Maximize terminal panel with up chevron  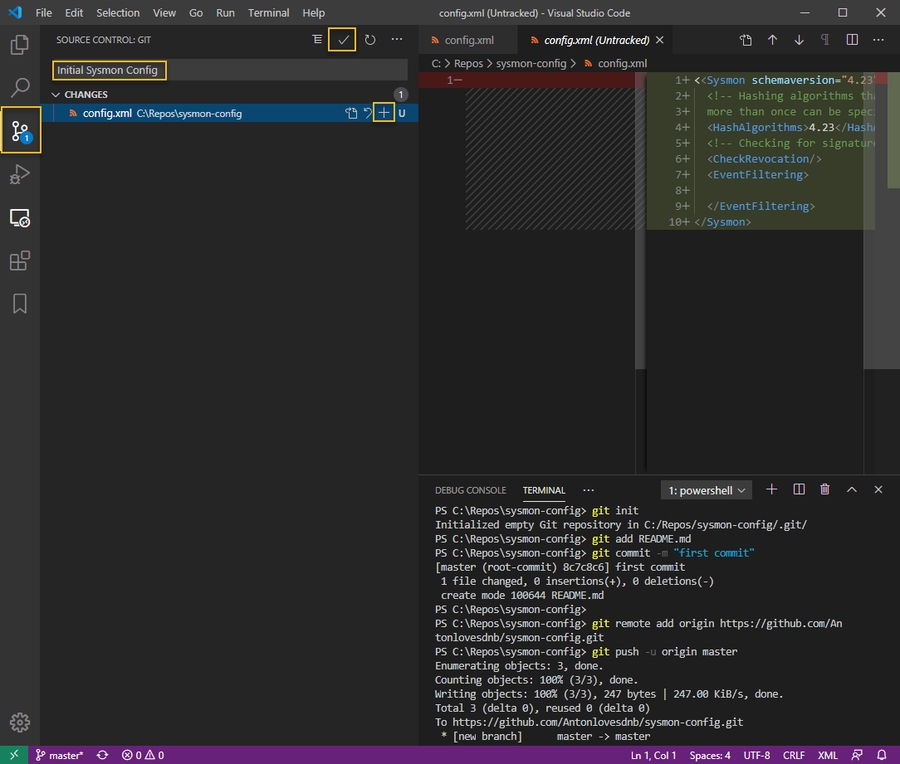pyautogui.click(x=852, y=490)
